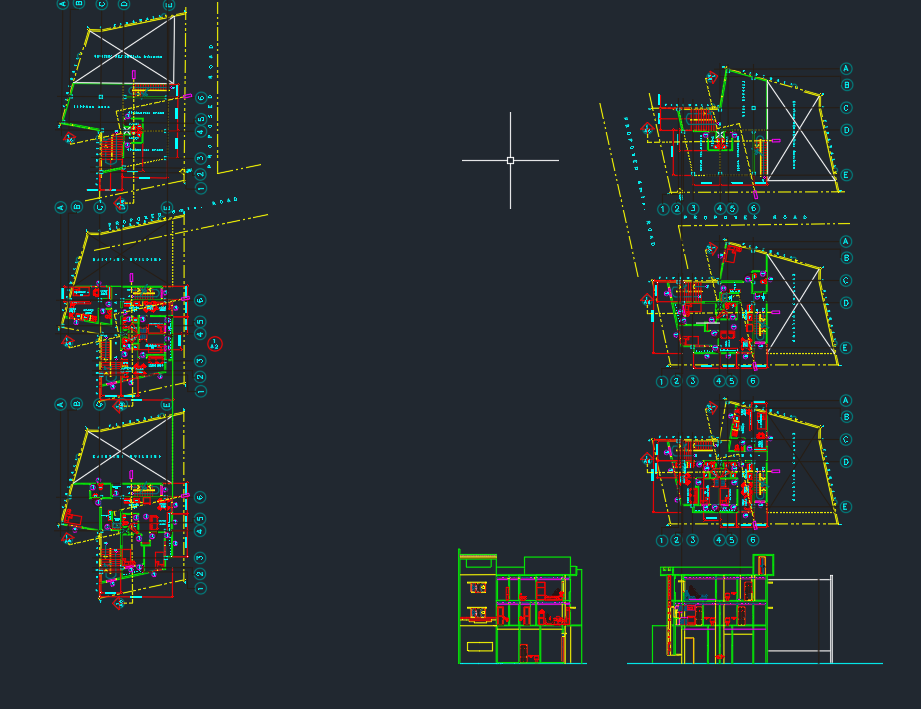This screenshot has height=709, width=921.
Task: Select the vertical PROPOSED ROAD label beside the top-left plan
Action: pos(210,106)
